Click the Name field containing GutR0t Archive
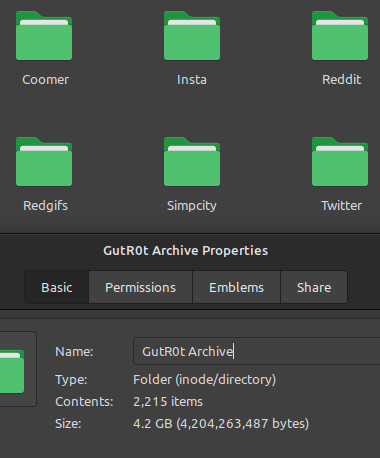Viewport: 380px width, 458px height. tap(257, 351)
